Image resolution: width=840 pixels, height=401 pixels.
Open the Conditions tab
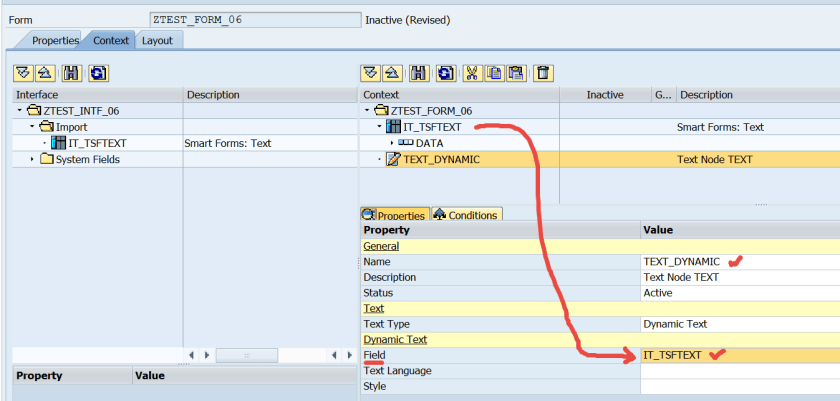point(465,215)
